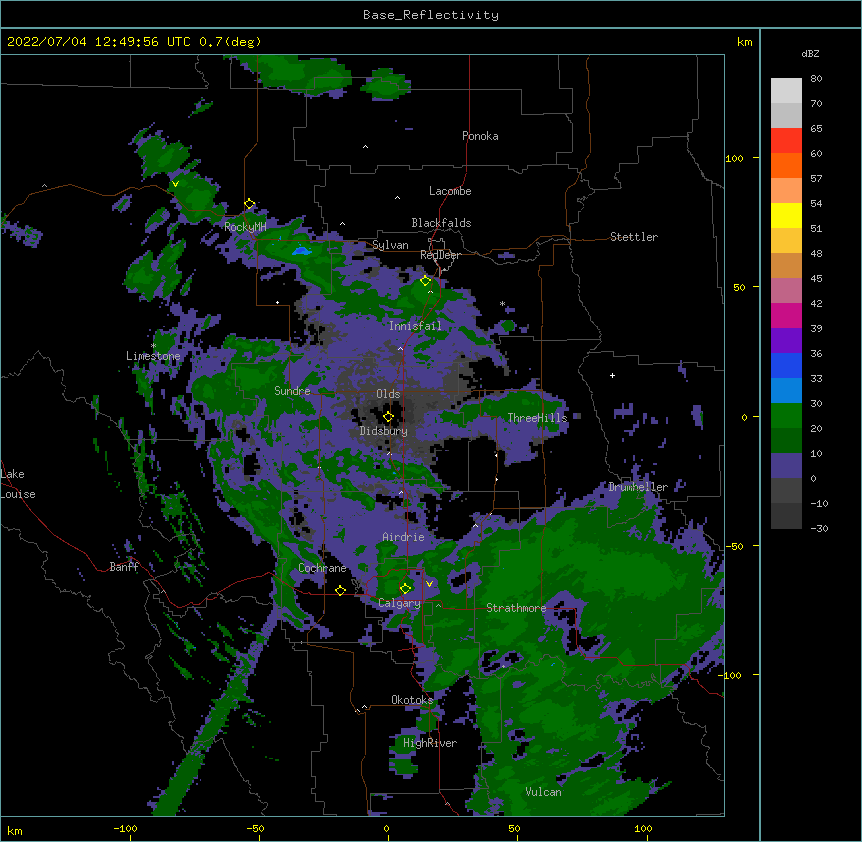Viewport: 862px width, 842px height.
Task: Pick the royal blue swatch below 36 dBZ
Action: pos(786,365)
